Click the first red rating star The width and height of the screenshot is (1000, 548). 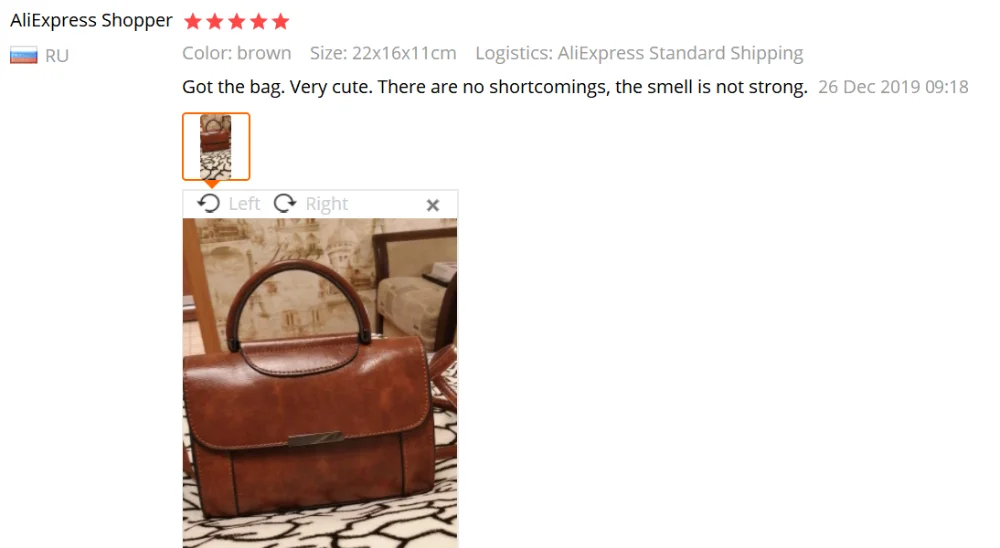pos(193,22)
